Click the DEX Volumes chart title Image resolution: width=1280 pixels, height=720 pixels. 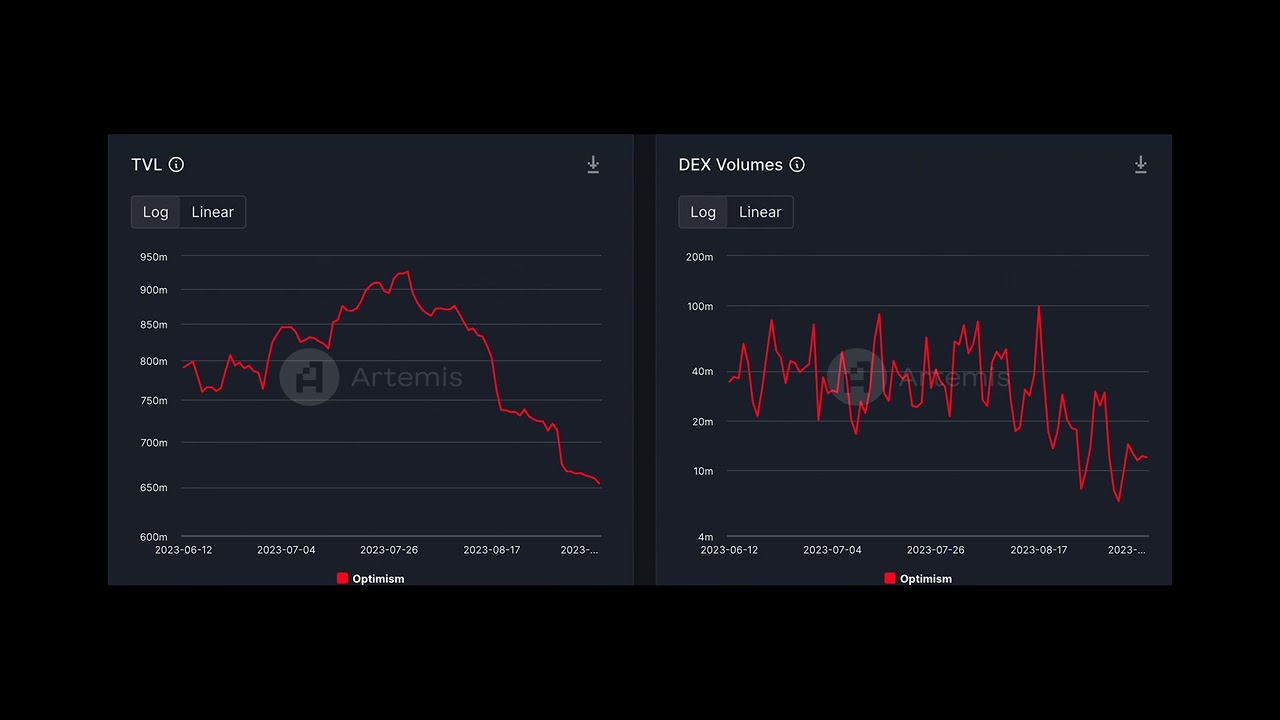[731, 165]
